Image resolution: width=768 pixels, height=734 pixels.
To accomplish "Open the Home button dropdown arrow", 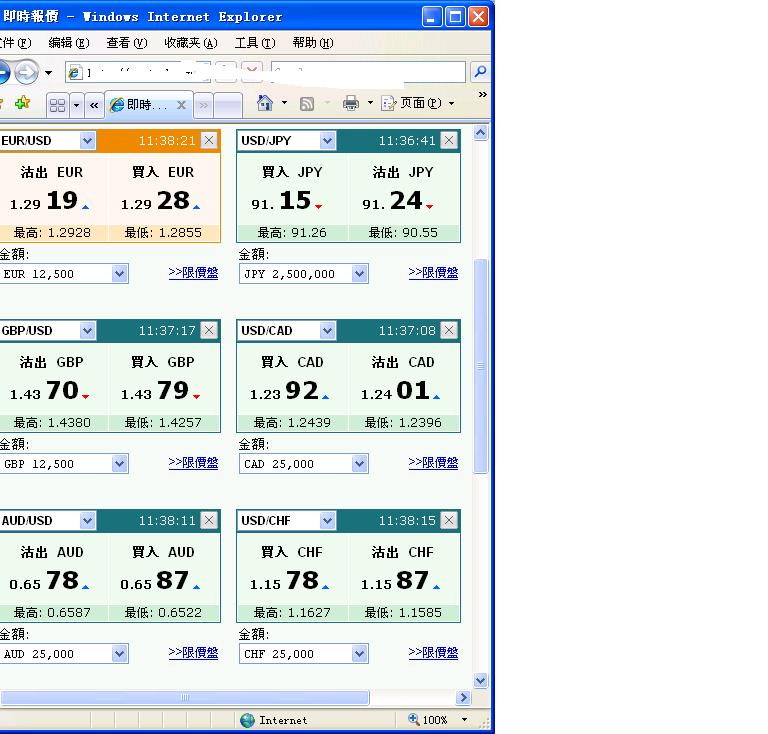I will 284,103.
